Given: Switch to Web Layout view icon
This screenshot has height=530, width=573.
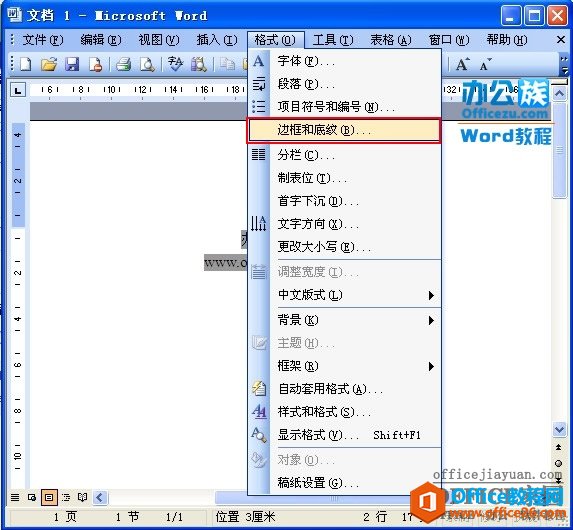Looking at the screenshot, I should pos(32,497).
